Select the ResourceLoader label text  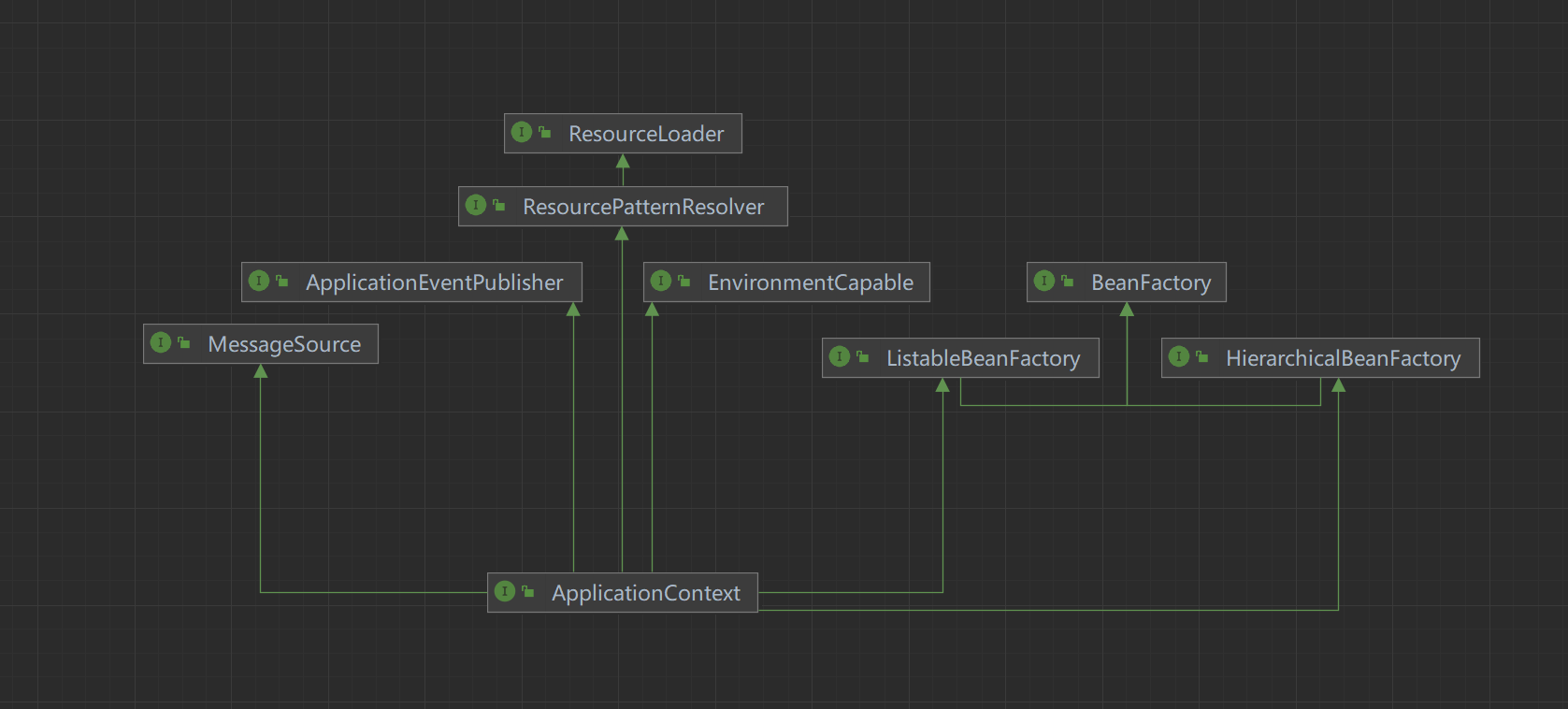pos(646,134)
